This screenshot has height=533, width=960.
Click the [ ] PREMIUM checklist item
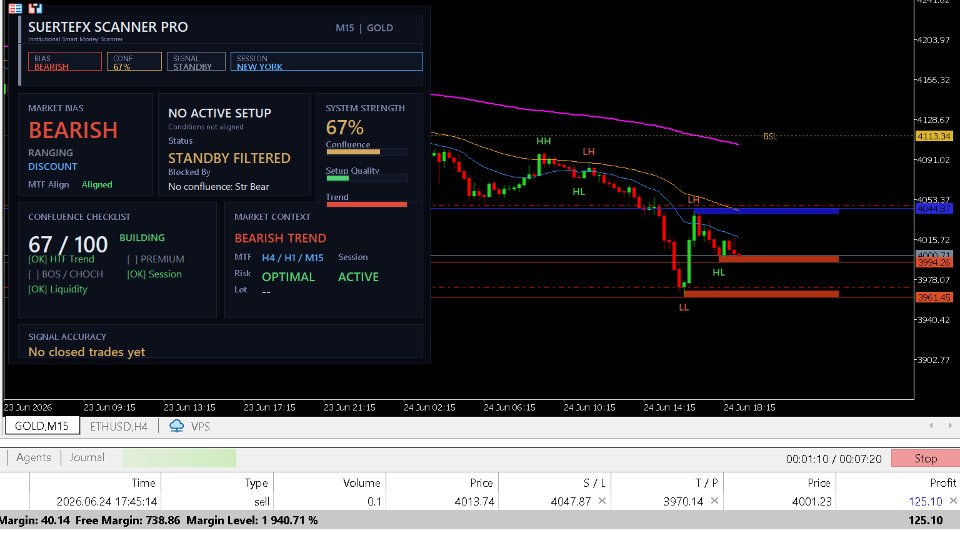156,259
